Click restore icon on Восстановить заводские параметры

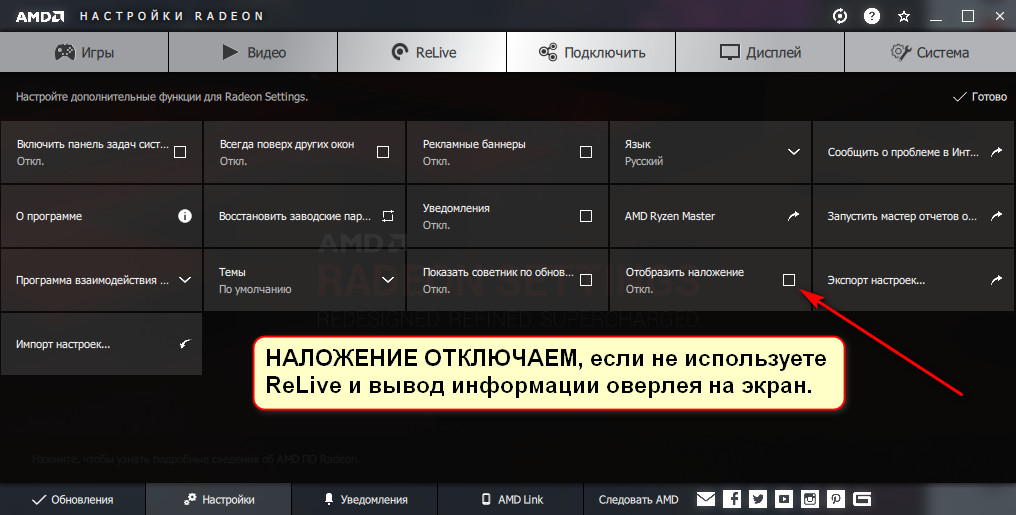click(x=387, y=216)
